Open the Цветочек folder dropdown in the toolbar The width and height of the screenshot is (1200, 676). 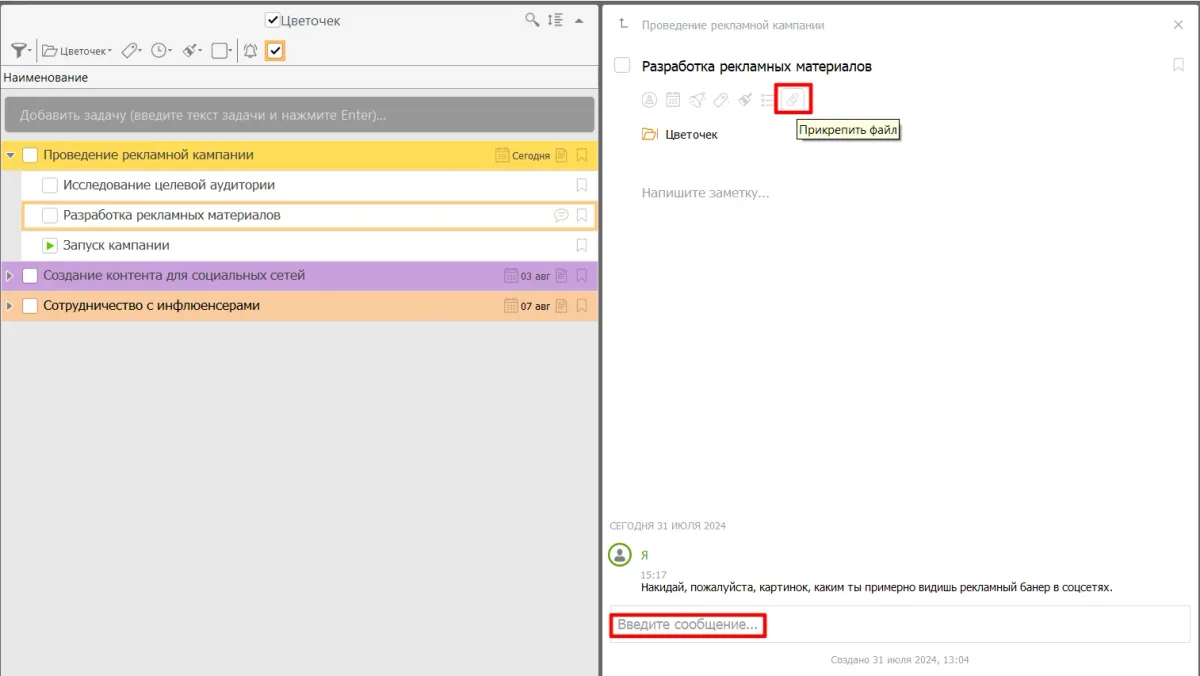pos(77,51)
